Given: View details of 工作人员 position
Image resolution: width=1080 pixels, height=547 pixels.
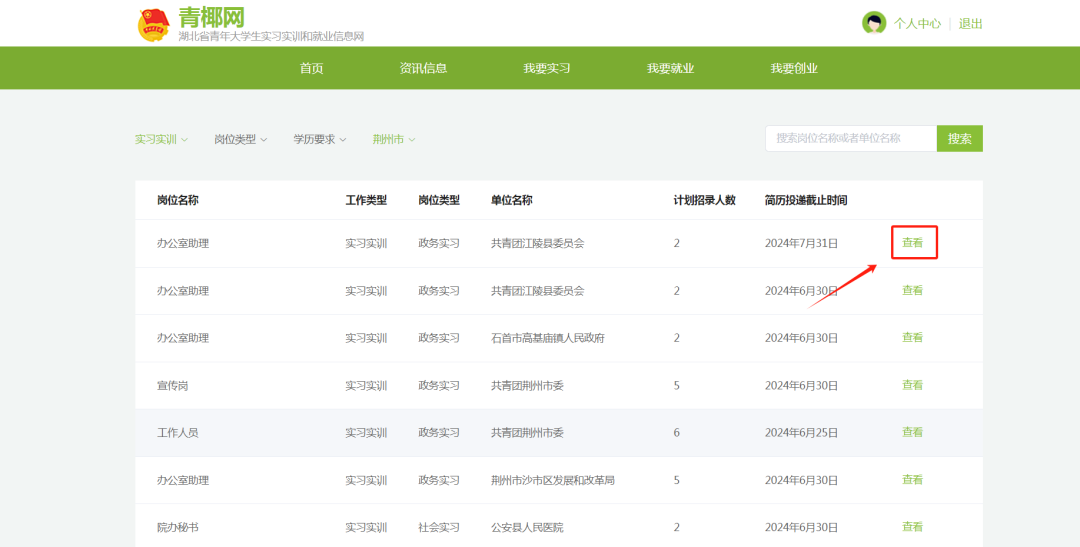Looking at the screenshot, I should (912, 432).
